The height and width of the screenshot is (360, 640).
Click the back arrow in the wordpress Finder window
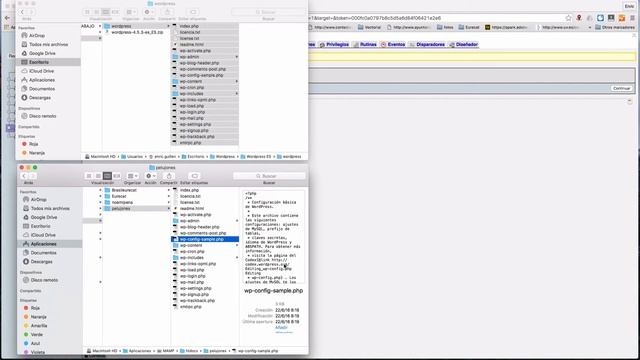[x=22, y=12]
